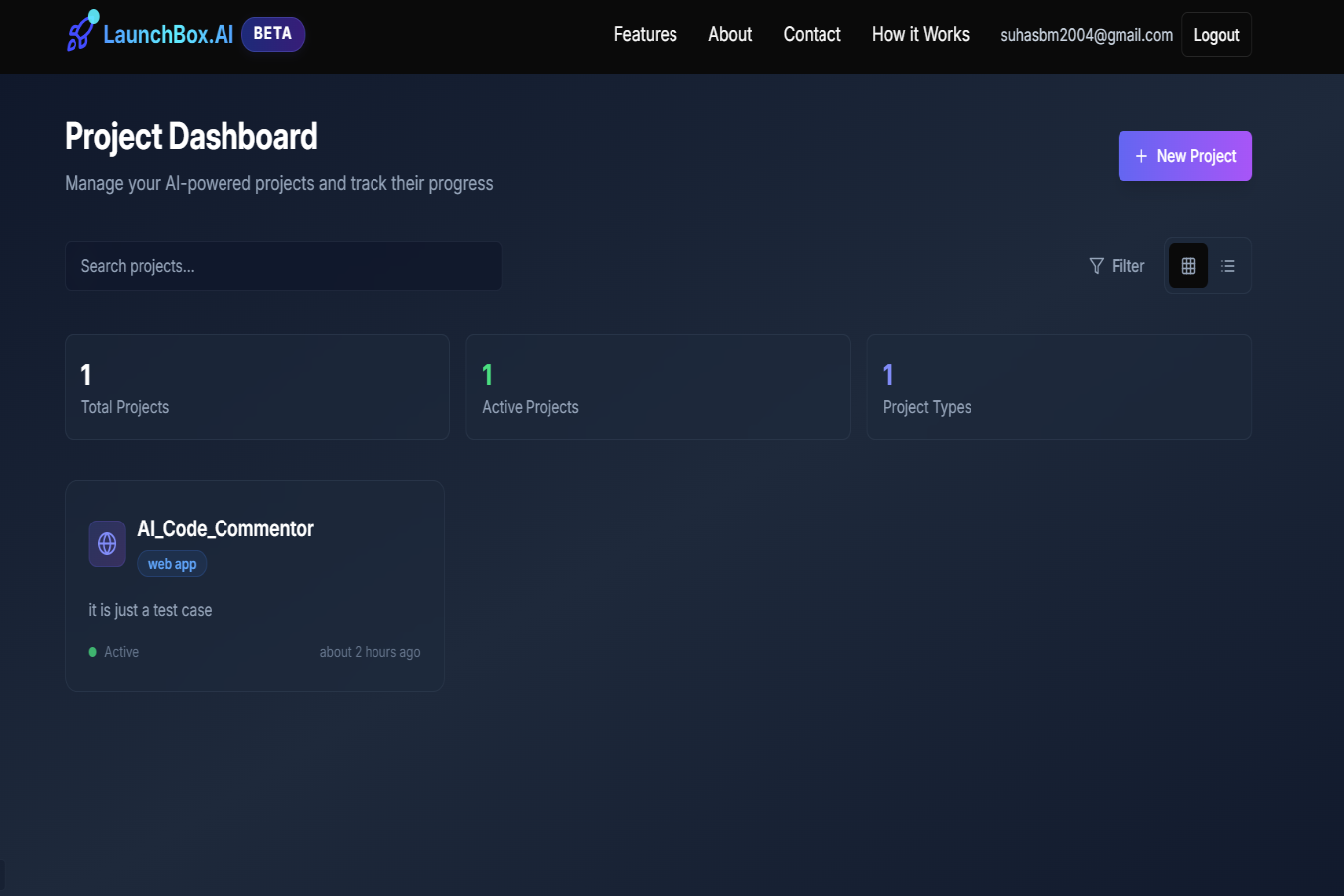
Task: Expand the web app type badge
Action: click(171, 563)
